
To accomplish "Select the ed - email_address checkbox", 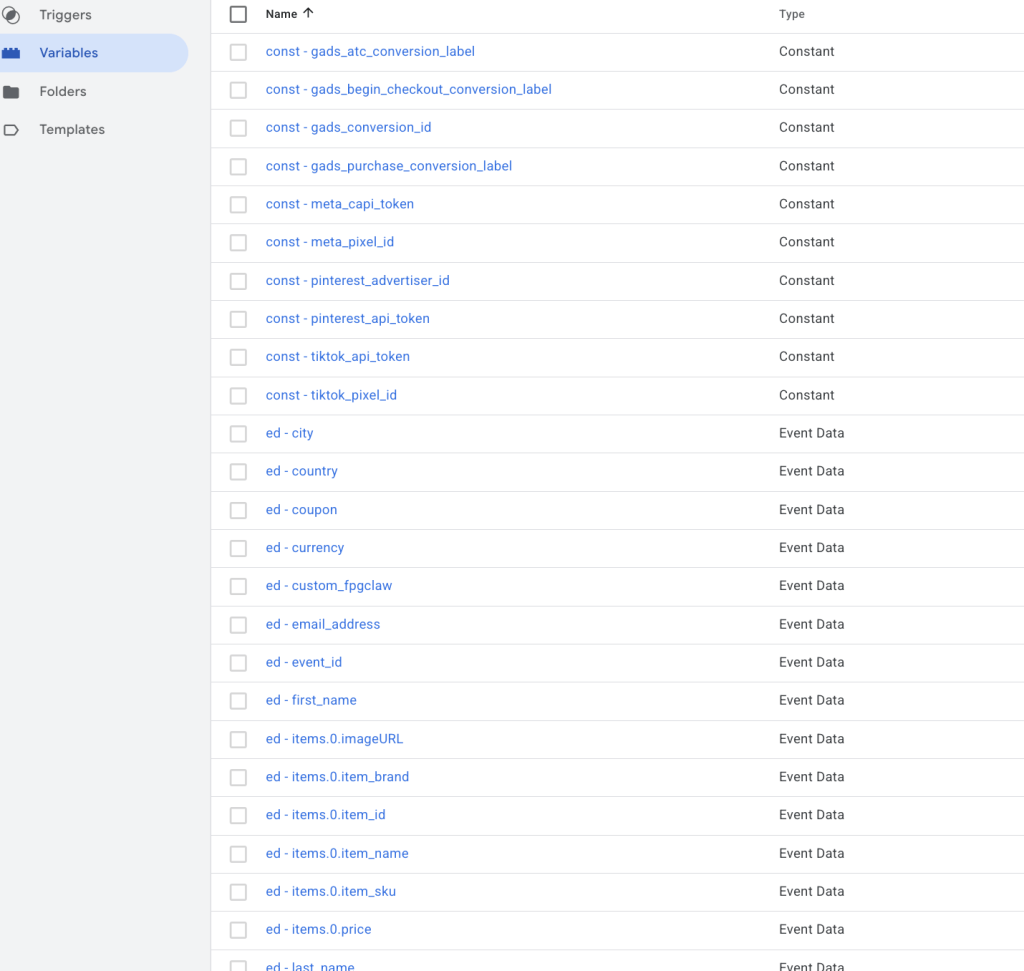I will (x=238, y=624).
